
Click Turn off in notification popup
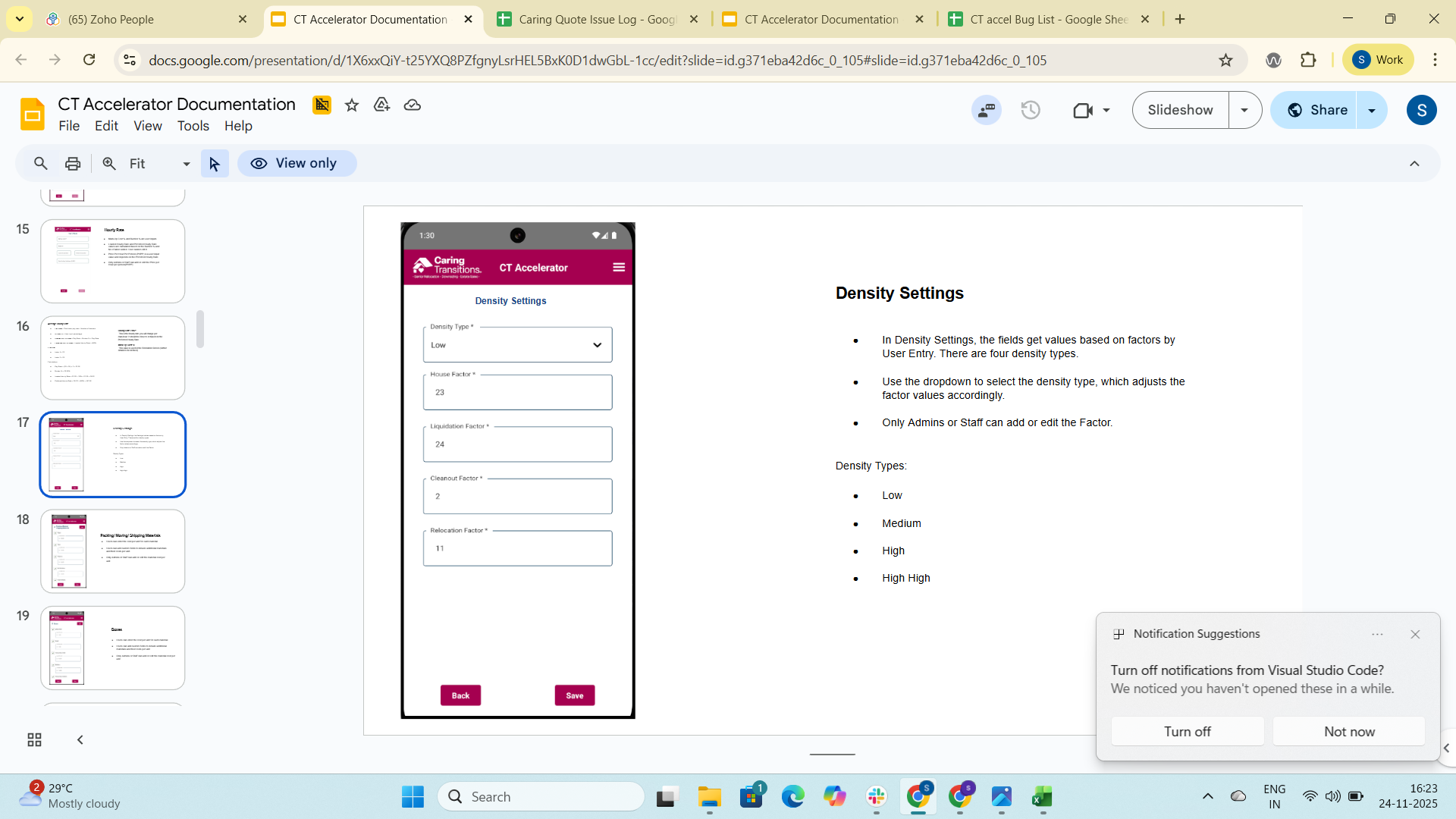tap(1187, 731)
